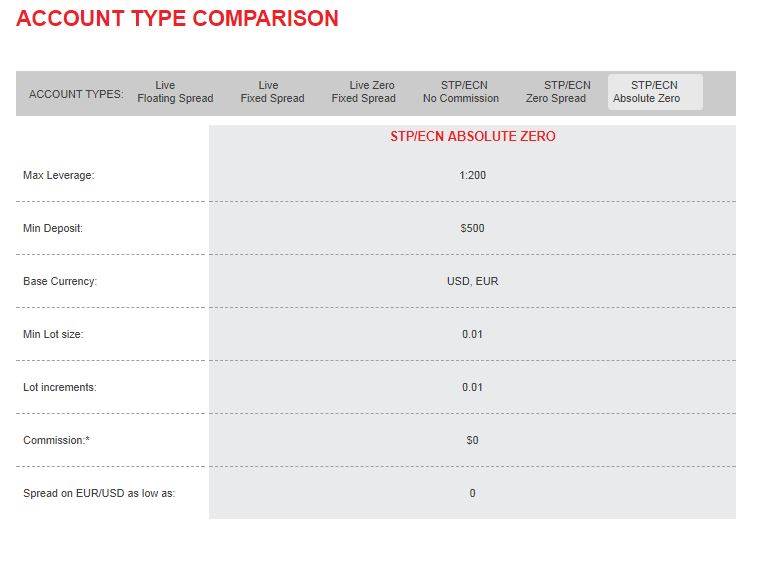
Task: Click the Lot increments row label
Action: pyautogui.click(x=60, y=387)
